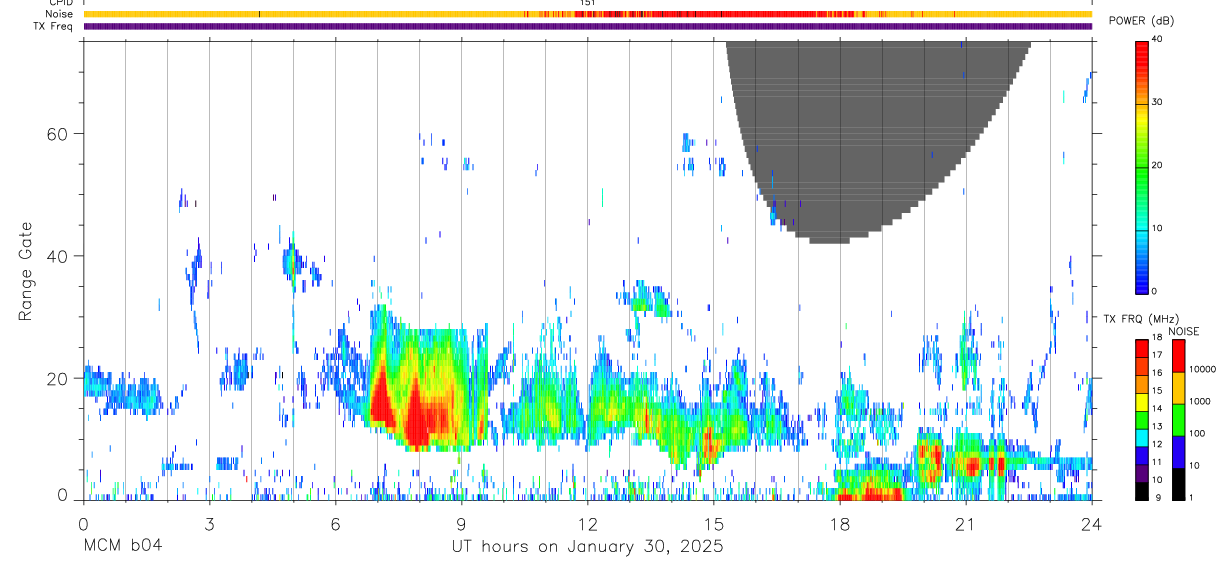Click the 'Noise' row label at top
This screenshot has height=567, width=1228.
click(x=60, y=14)
